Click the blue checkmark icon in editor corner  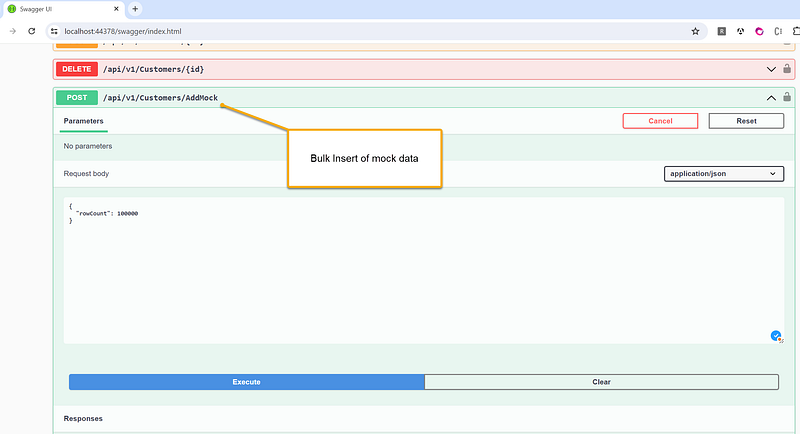tap(776, 336)
